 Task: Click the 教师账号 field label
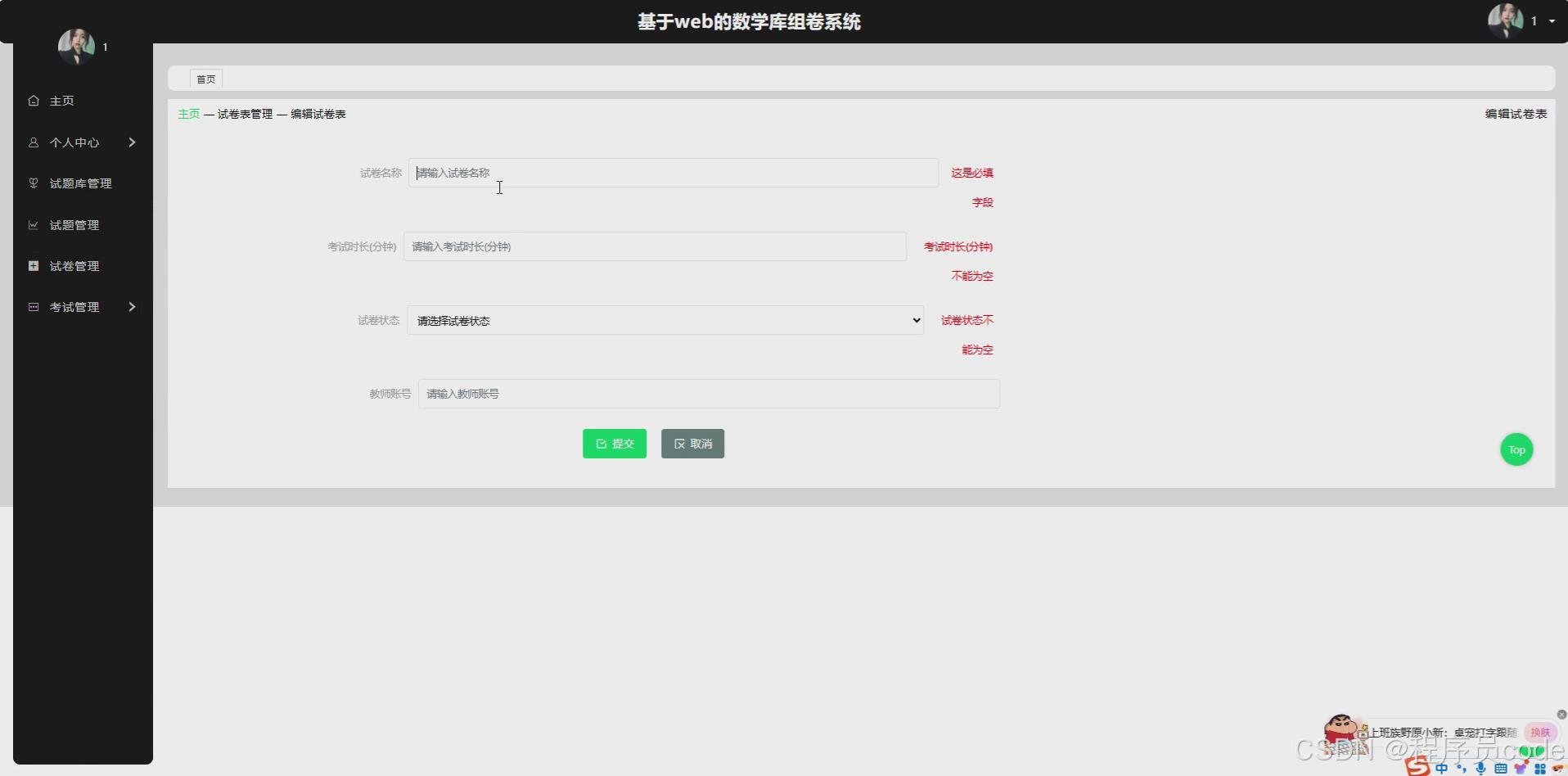pyautogui.click(x=390, y=394)
